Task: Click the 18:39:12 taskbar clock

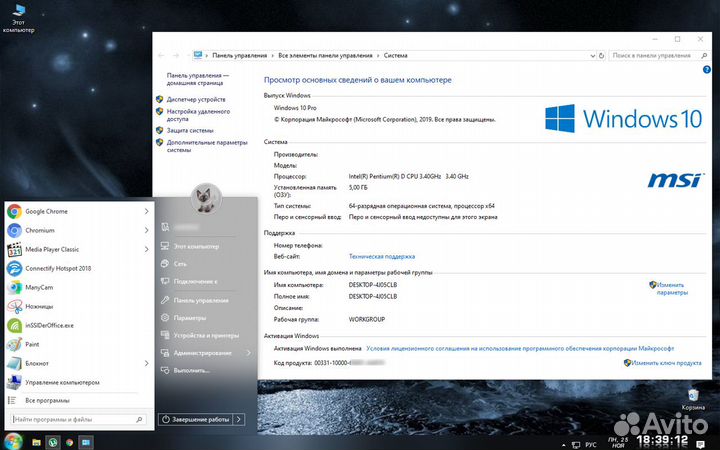Action: click(662, 441)
